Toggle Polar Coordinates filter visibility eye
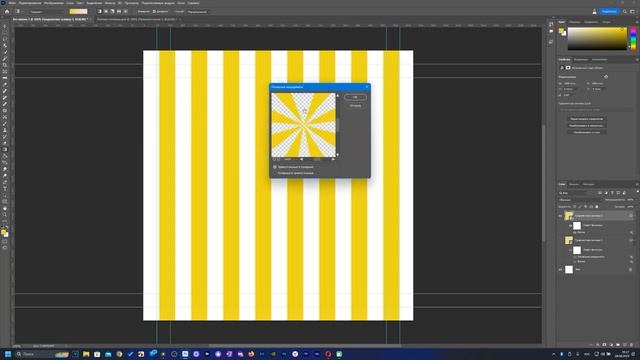This screenshot has height=360, width=640. coord(575,257)
